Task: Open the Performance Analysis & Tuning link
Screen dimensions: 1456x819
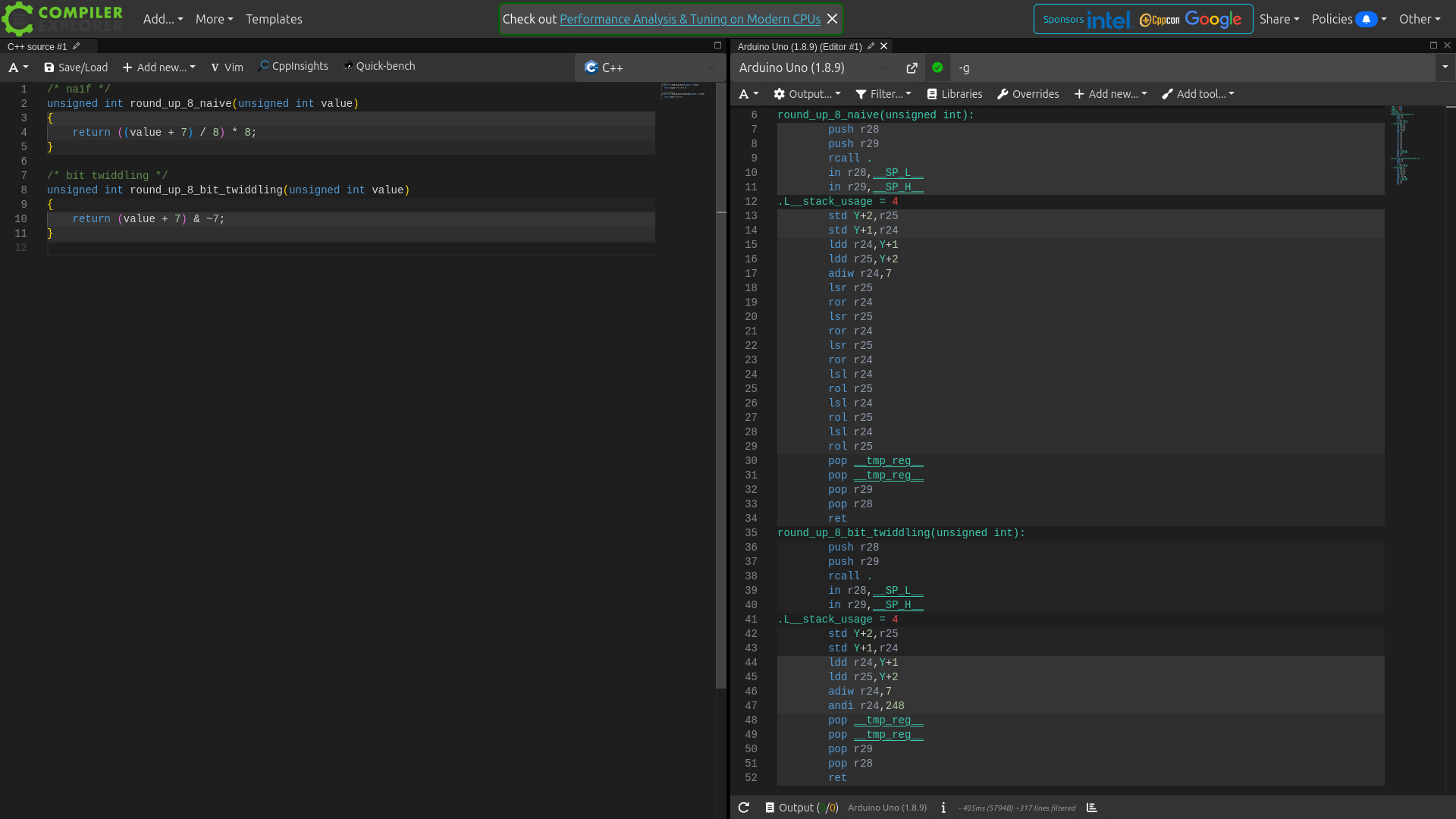Action: click(x=690, y=19)
